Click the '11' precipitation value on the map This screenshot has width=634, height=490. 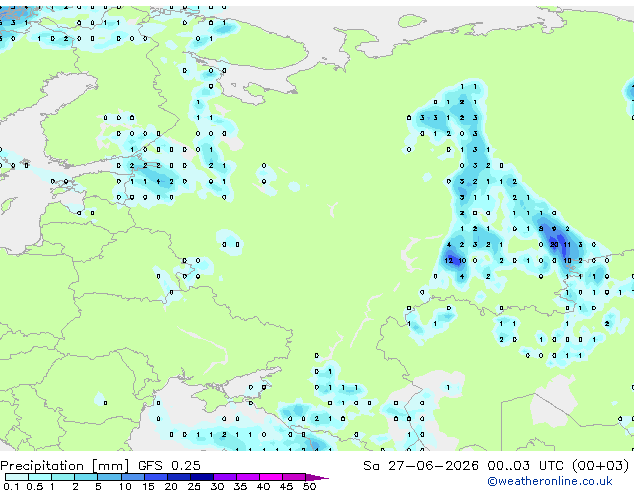[567, 245]
